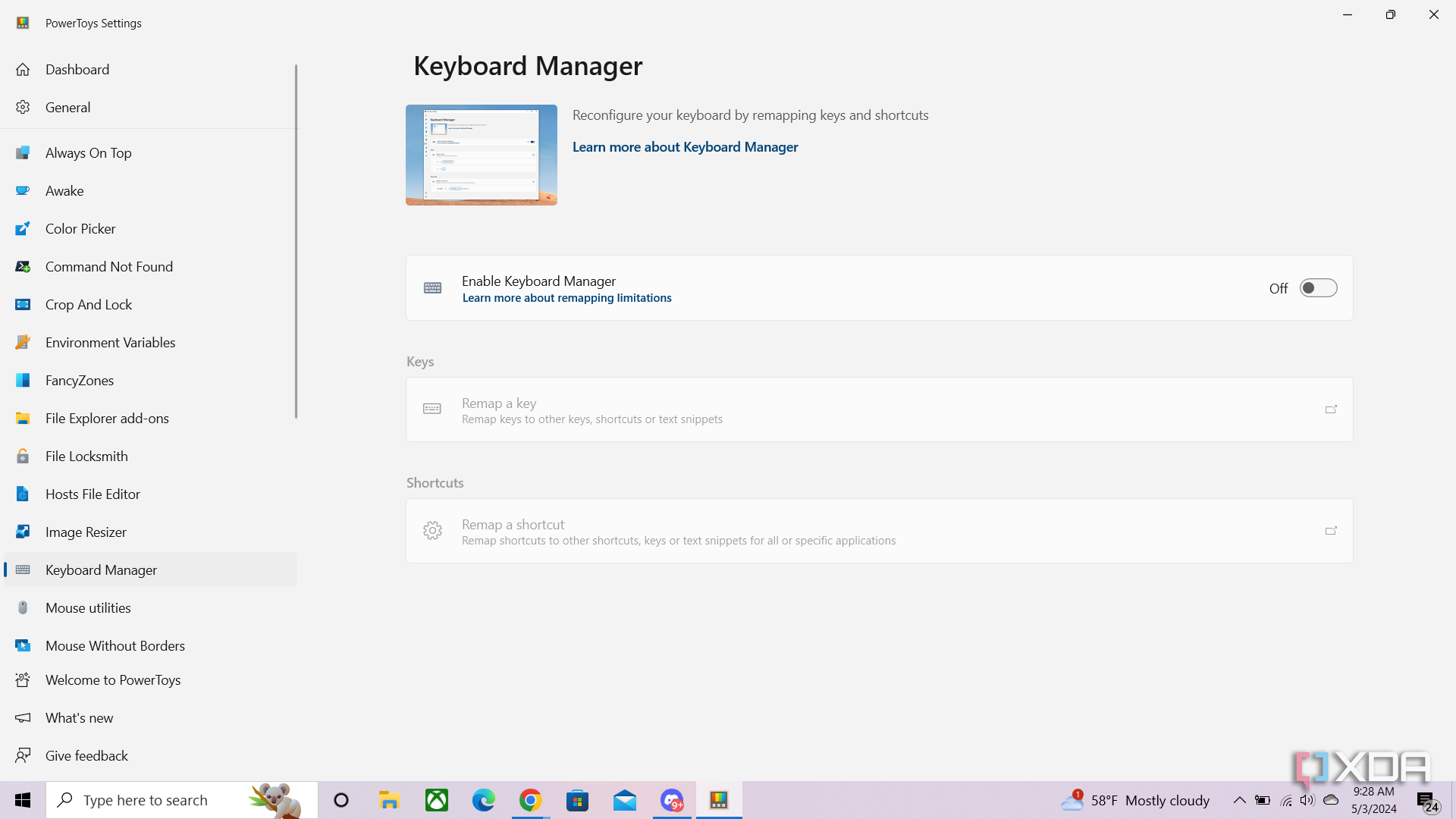Go to FancyZones settings
1456x819 pixels.
tap(150, 380)
